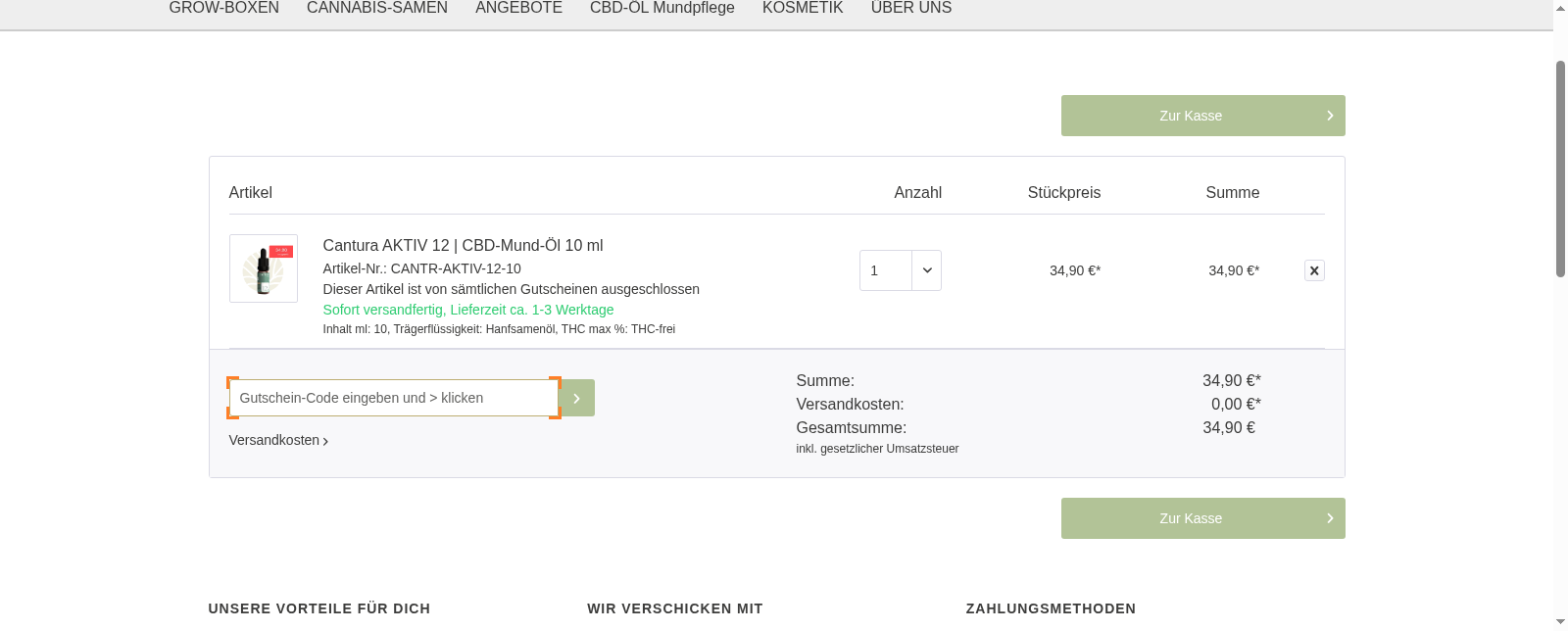The height and width of the screenshot is (631, 1568).
Task: Submit the voucher code with the arrow button
Action: coord(577,398)
